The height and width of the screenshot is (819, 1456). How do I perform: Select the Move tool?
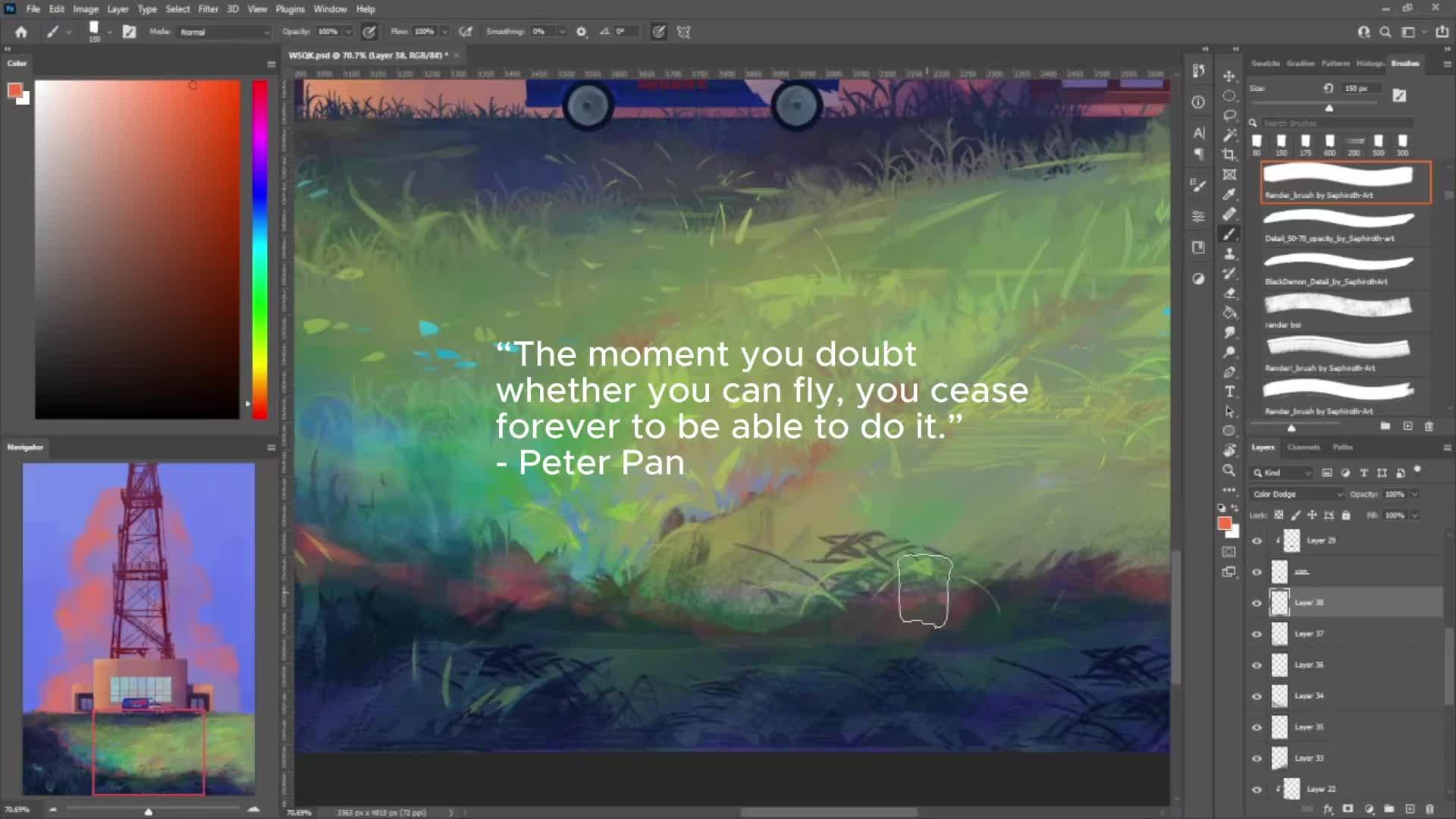click(1229, 76)
